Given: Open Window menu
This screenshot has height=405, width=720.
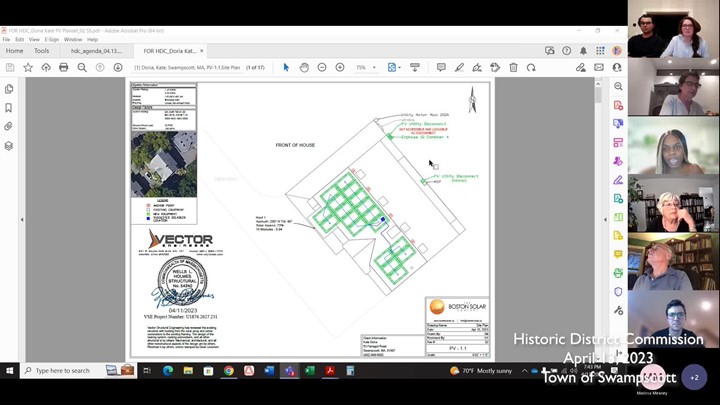Looking at the screenshot, I should (73, 39).
